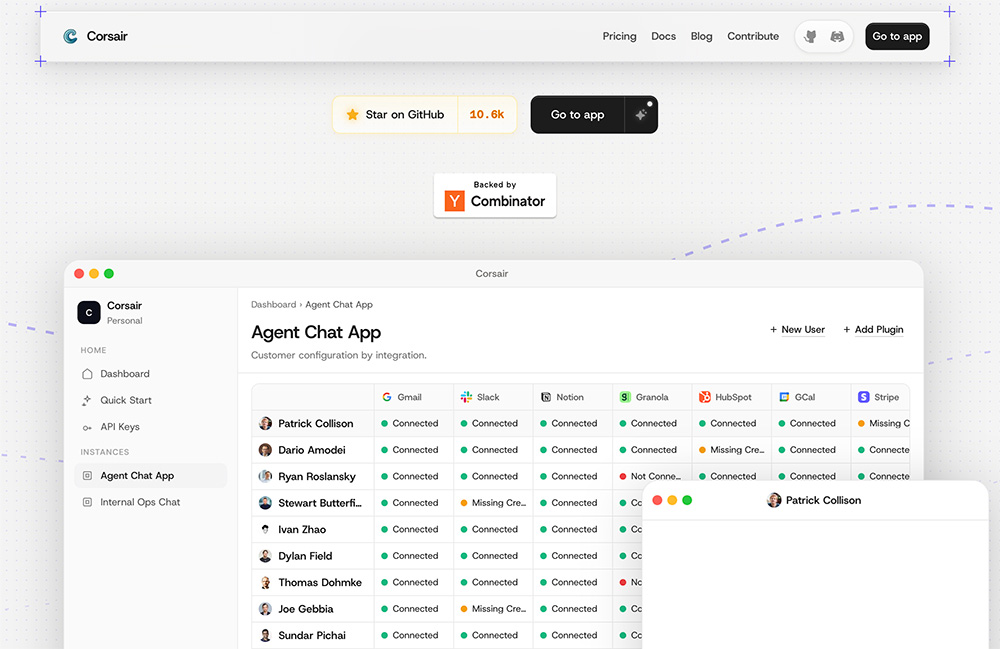Click the Joe Gebbia name cell
This screenshot has height=649, width=1000.
coord(312,609)
